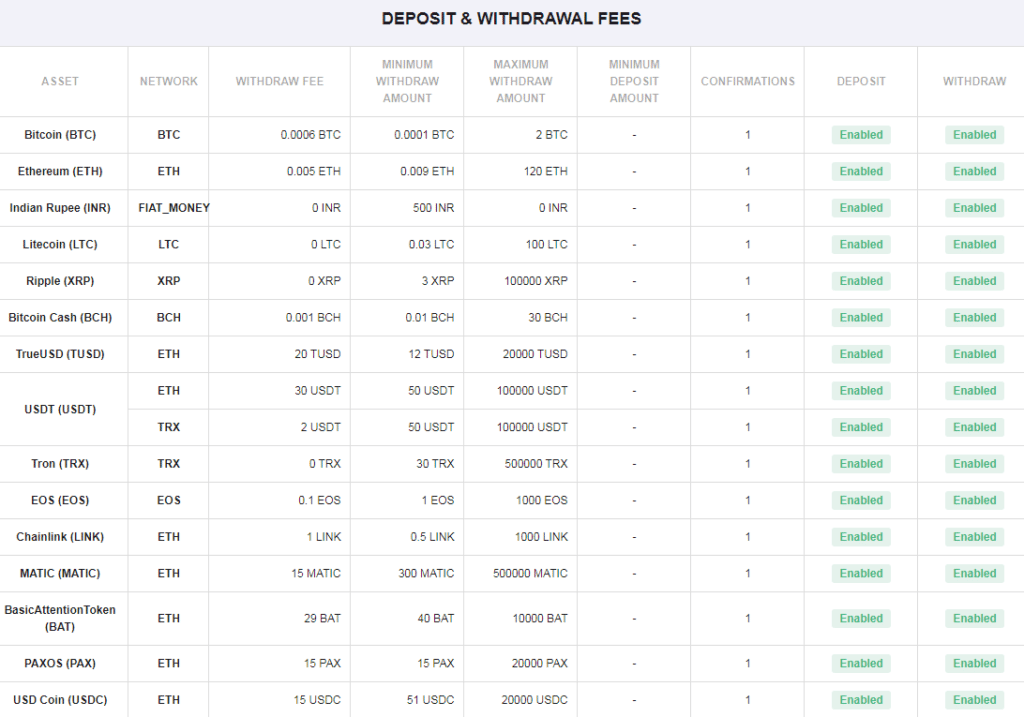Click the Chainlink deposit Enabled badge
Screen dimensions: 1024x717
click(861, 537)
